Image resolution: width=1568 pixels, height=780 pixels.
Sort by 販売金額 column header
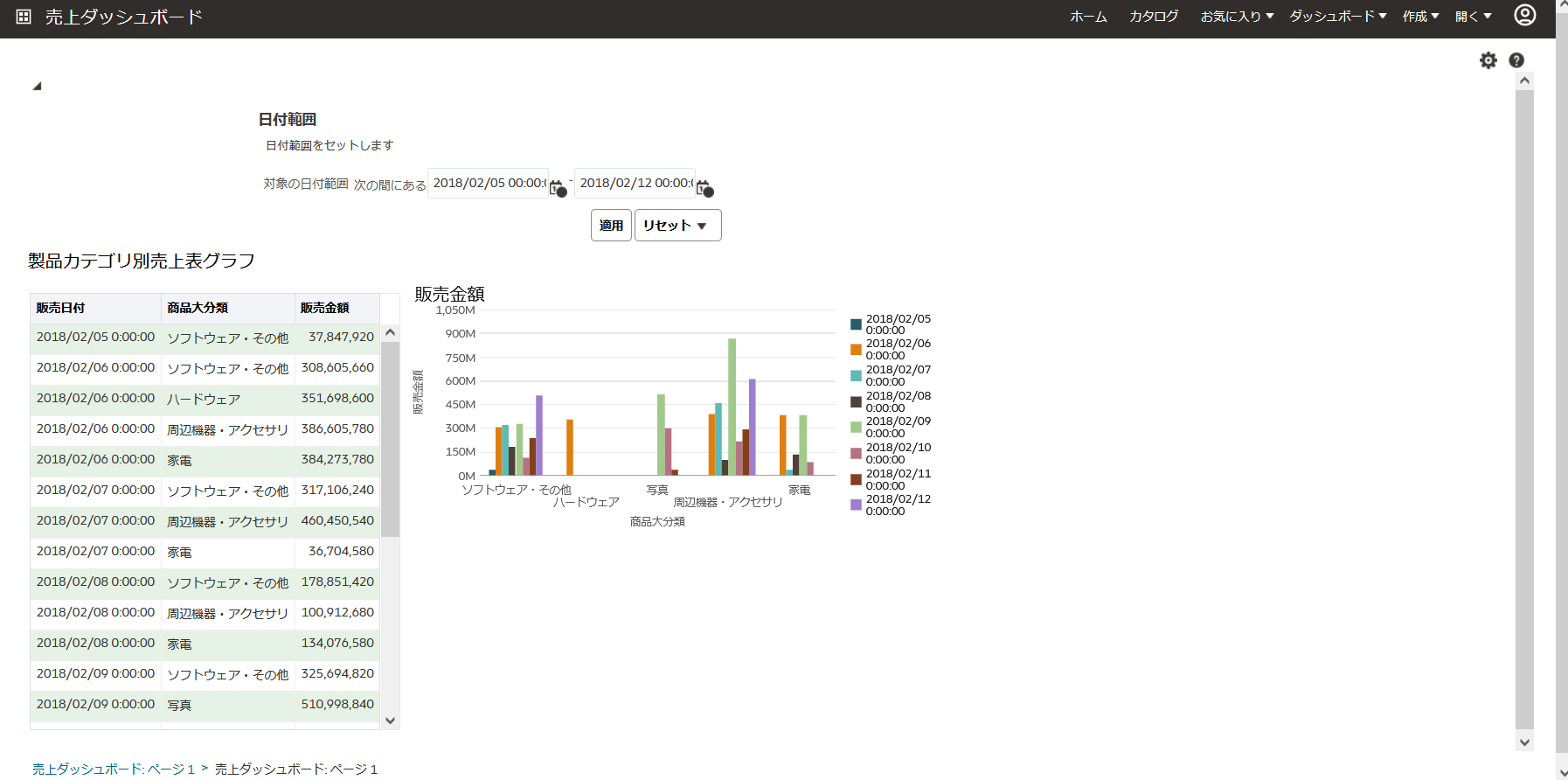[x=324, y=308]
